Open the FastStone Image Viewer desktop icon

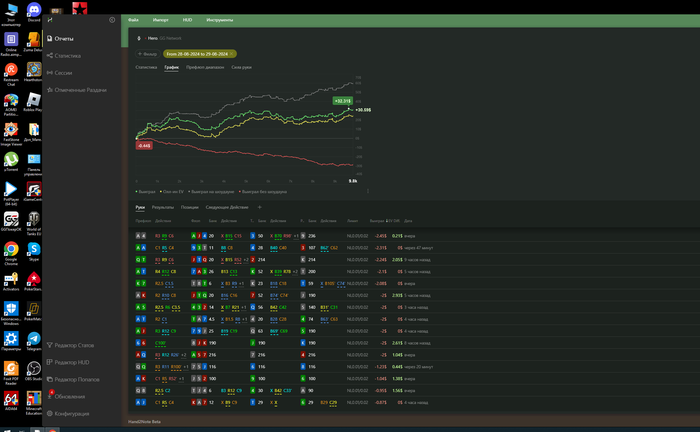coord(11,133)
